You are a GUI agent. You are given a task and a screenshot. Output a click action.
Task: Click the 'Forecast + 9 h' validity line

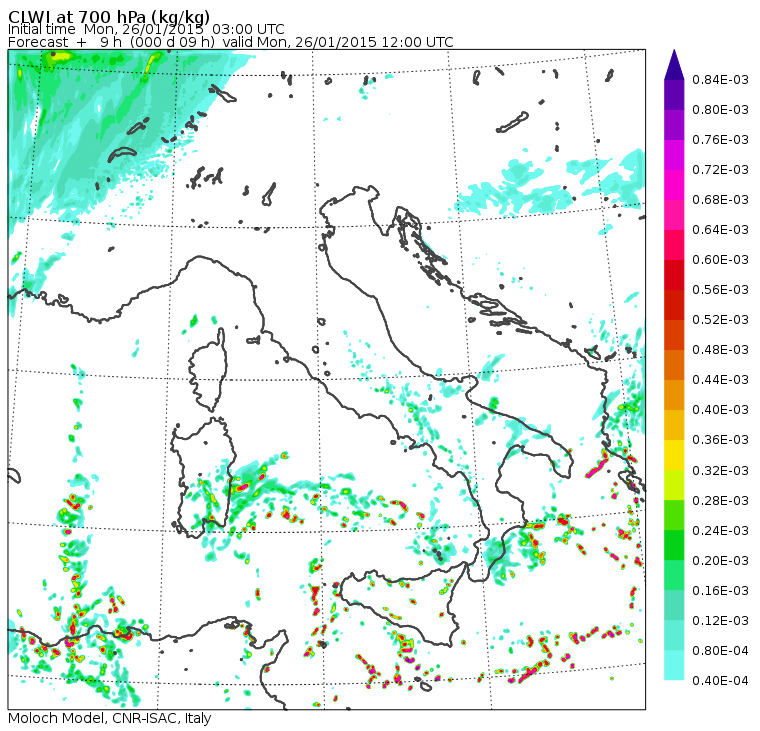pyautogui.click(x=231, y=42)
